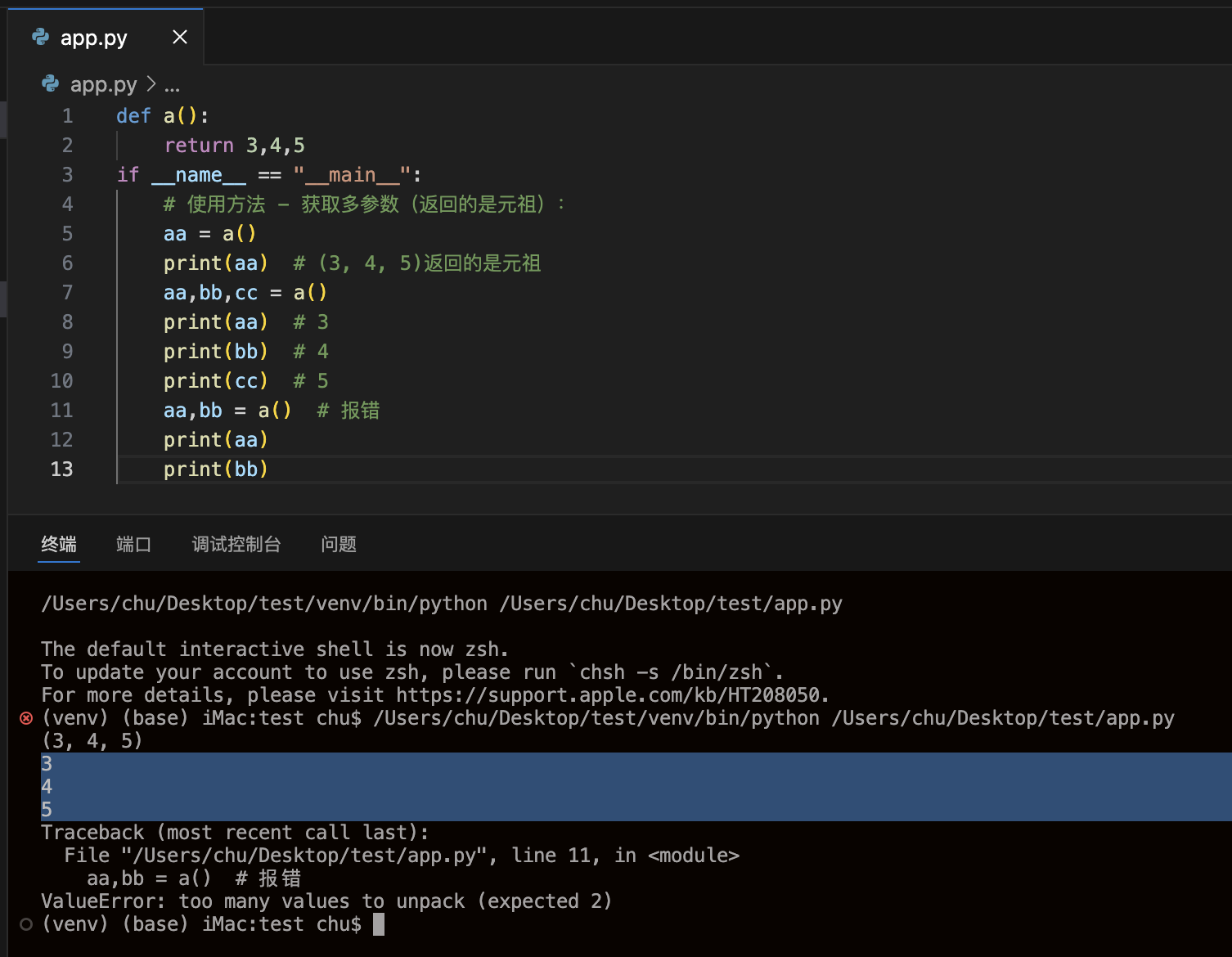This screenshot has width=1232, height=957.
Task: Click the Python icon in app.py tab
Action: pyautogui.click(x=40, y=37)
